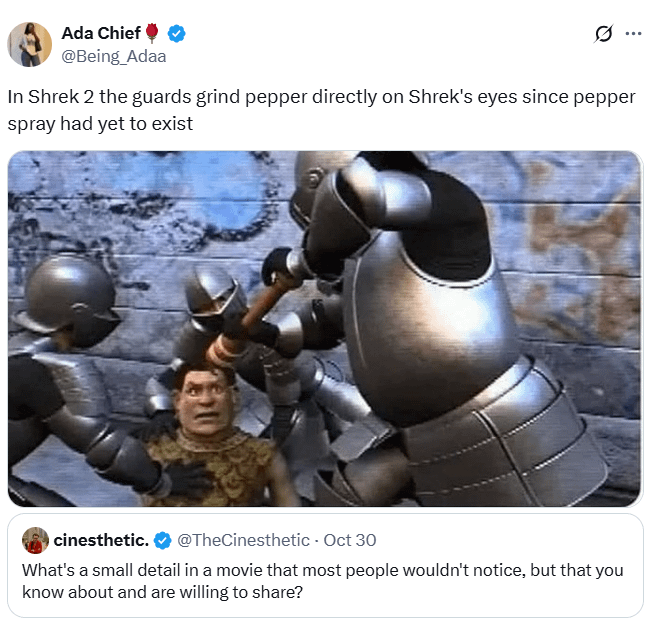The width and height of the screenshot is (652, 622).
Task: Open the @Being_Adaa handle link
Action: (x=114, y=56)
